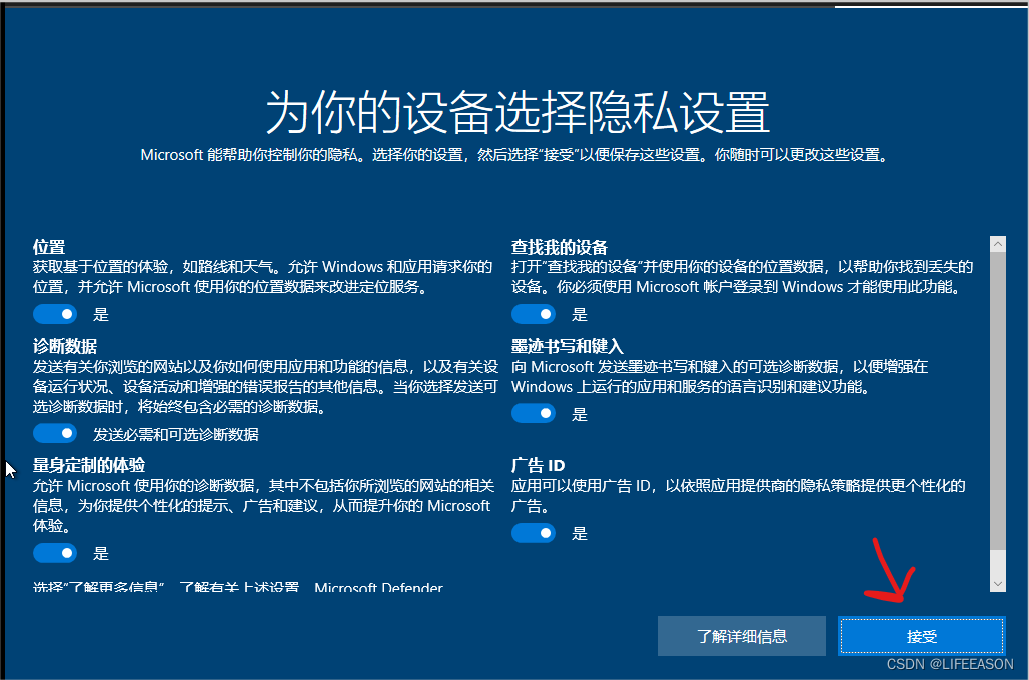The width and height of the screenshot is (1029, 680).
Task: Click the 查找我的设备 heading text
Action: point(559,247)
